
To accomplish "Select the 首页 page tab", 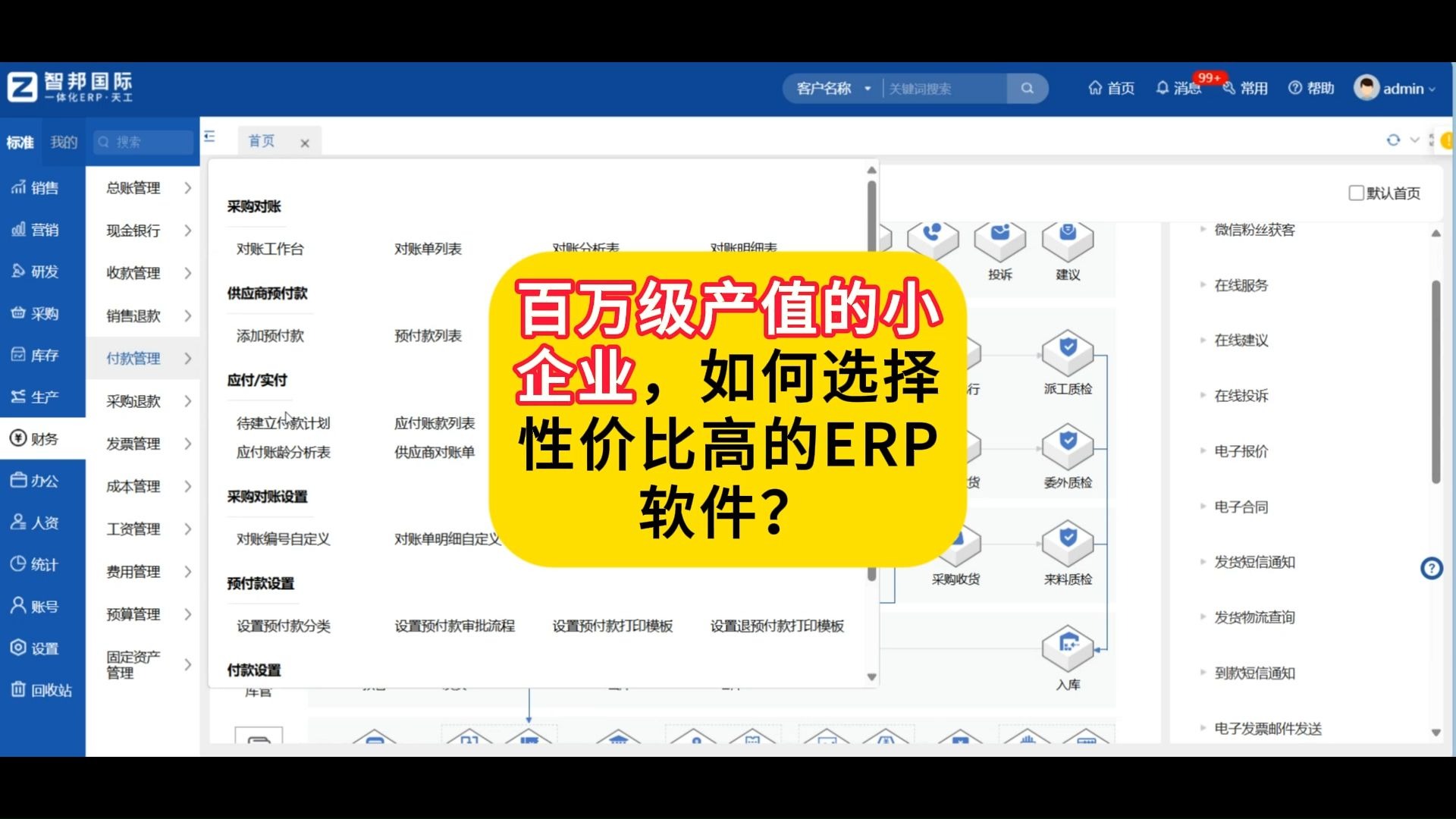I will (x=260, y=140).
